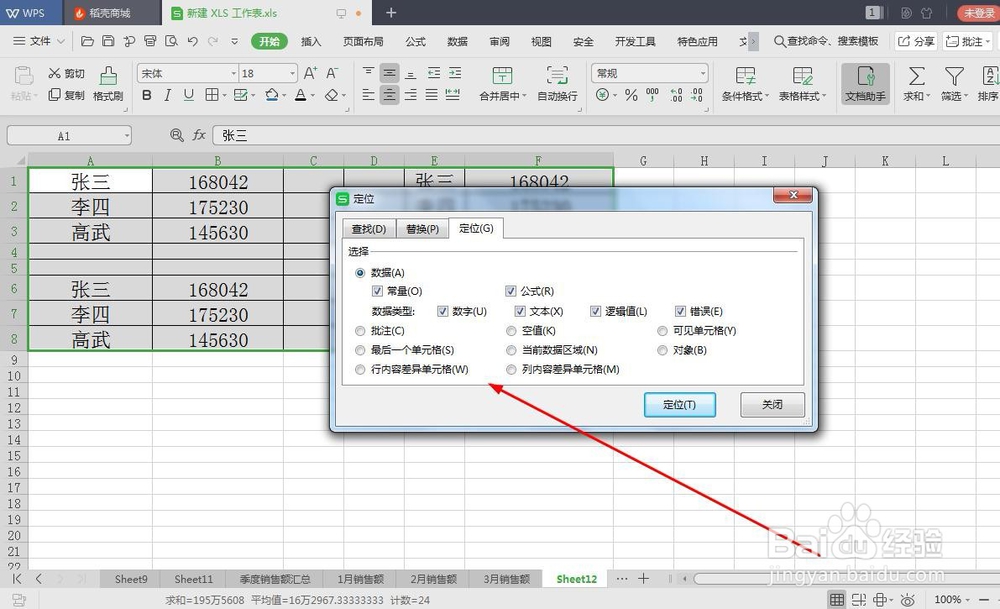
Task: Open the font color dropdown arrow
Action: [x=312, y=95]
